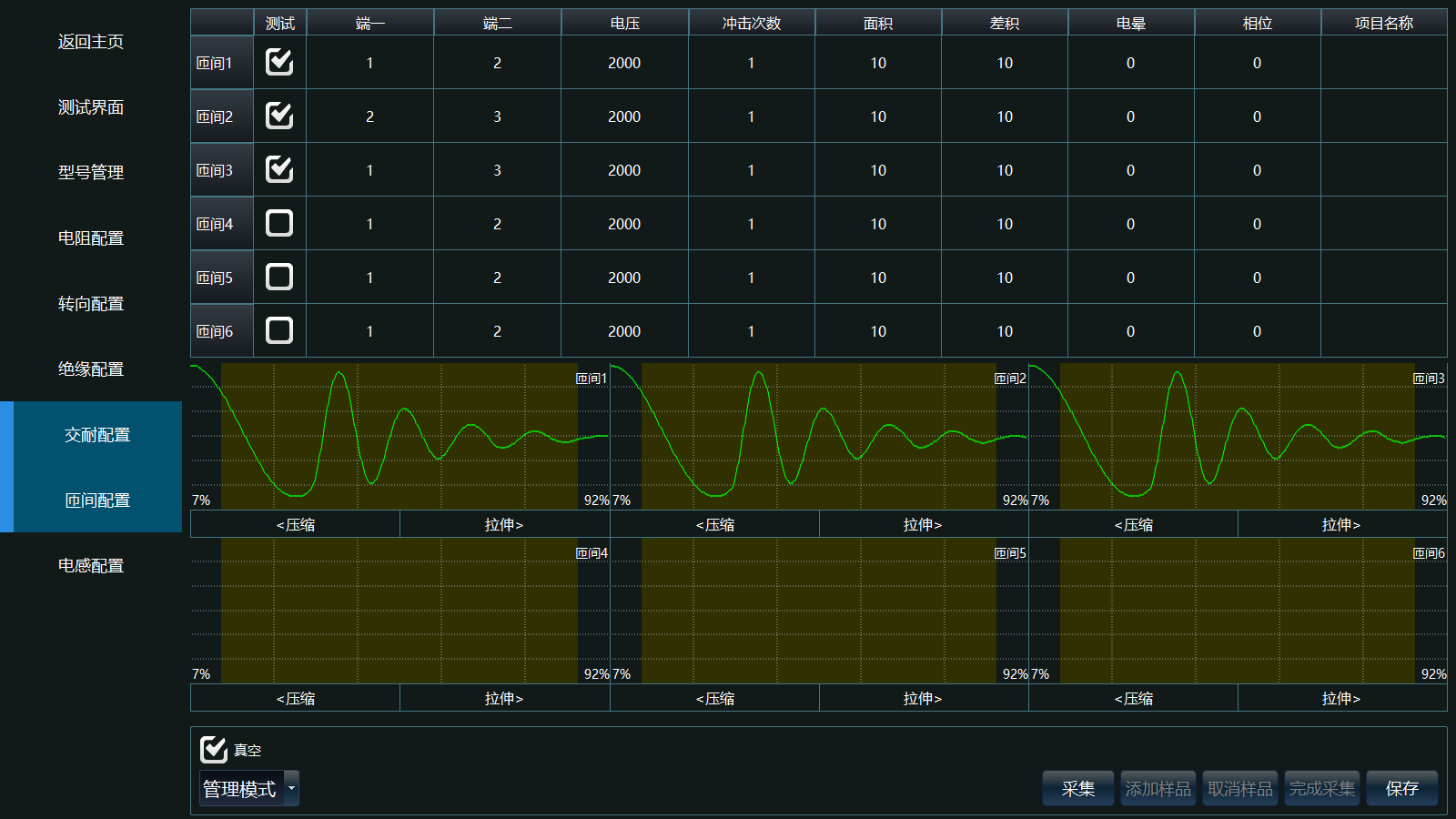Click the 添加样品 button
This screenshot has height=819, width=1456.
[1158, 789]
